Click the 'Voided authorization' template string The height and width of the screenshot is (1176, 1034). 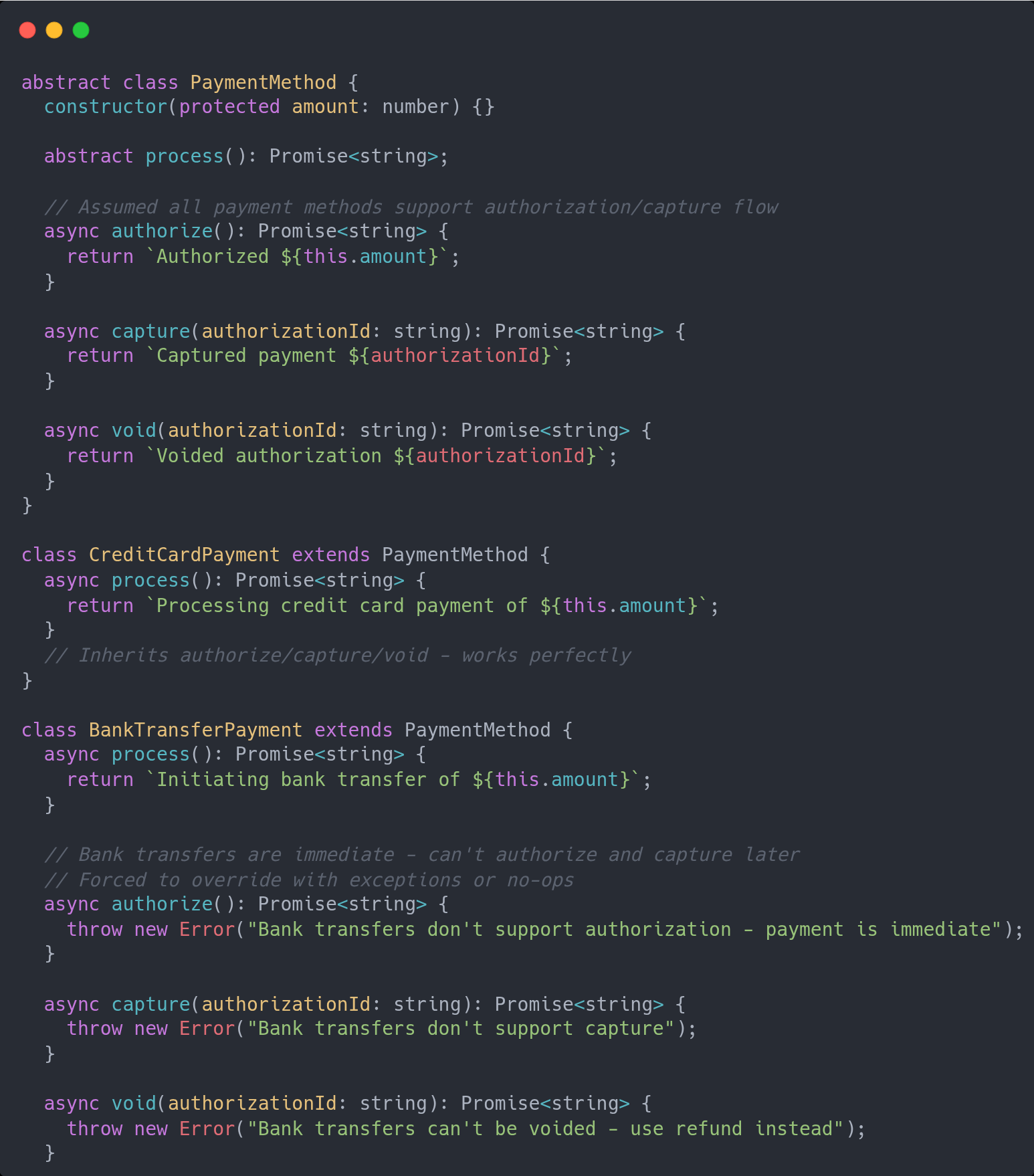click(x=377, y=456)
